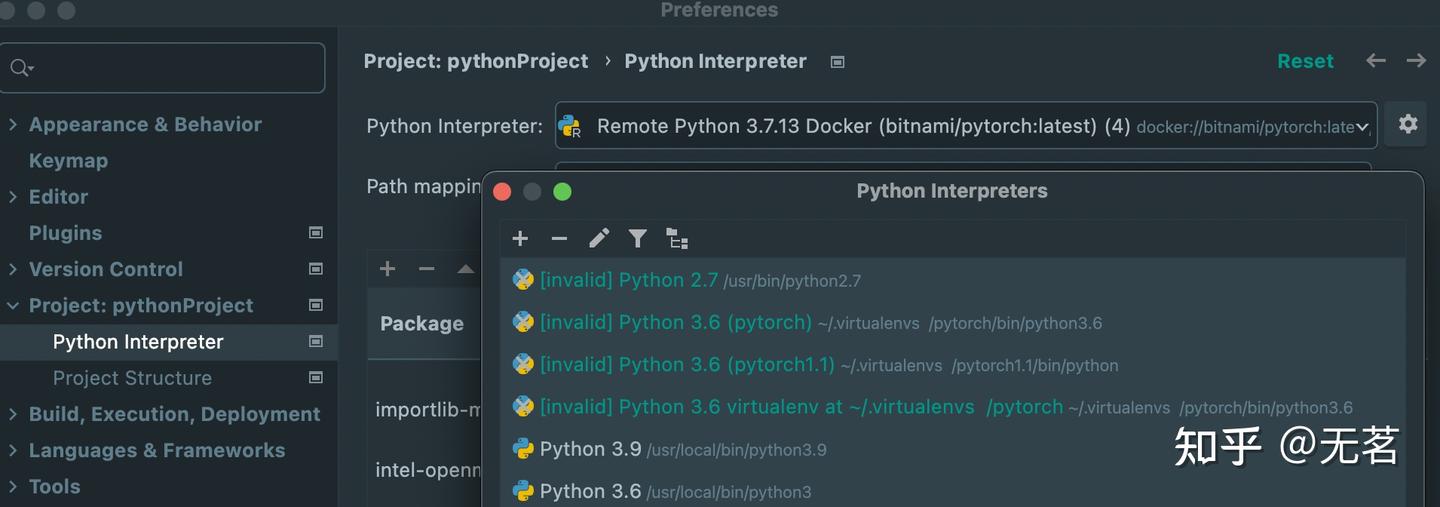This screenshot has width=1440, height=507.
Task: Click the project-level icon beside Project Structure
Action: 316,378
